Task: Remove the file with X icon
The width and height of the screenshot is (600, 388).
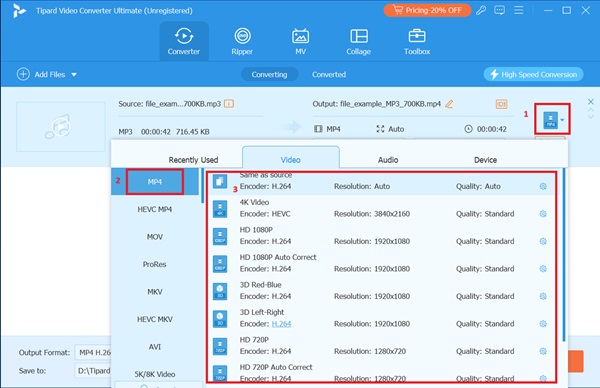Action: [590, 102]
